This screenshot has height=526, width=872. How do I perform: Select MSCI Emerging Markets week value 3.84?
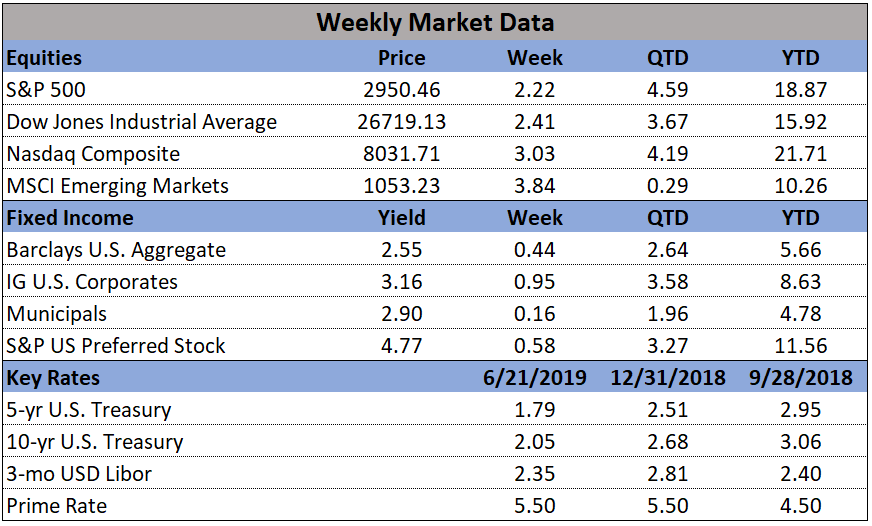tap(534, 186)
